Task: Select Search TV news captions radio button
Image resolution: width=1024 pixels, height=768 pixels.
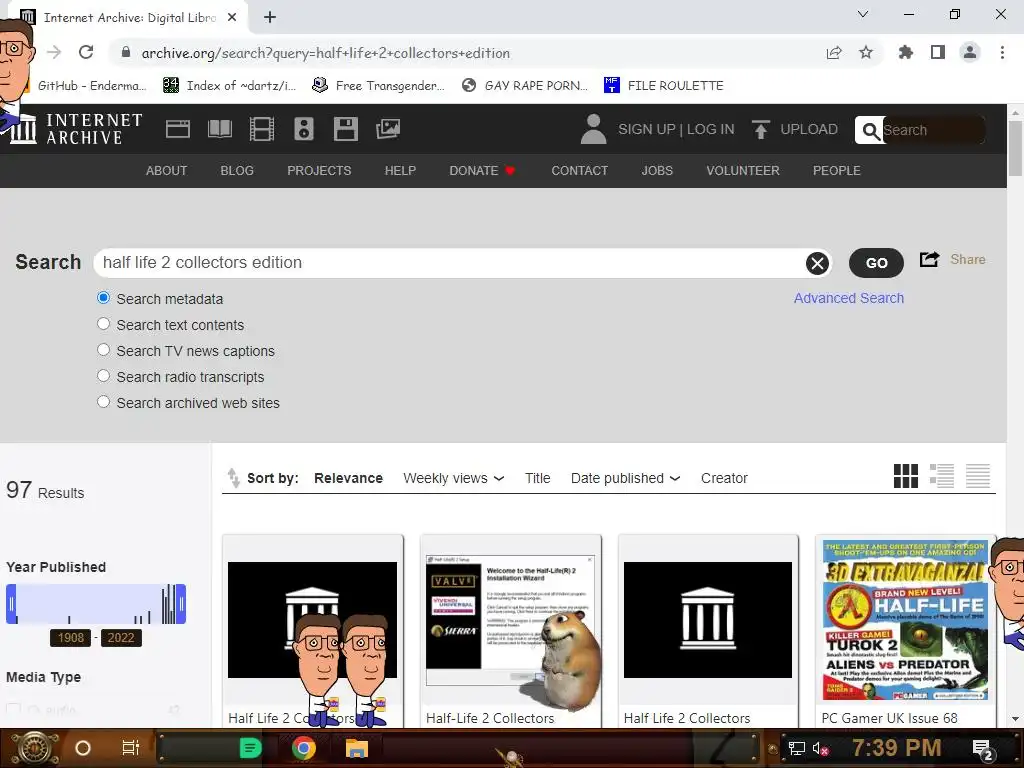Action: [103, 350]
